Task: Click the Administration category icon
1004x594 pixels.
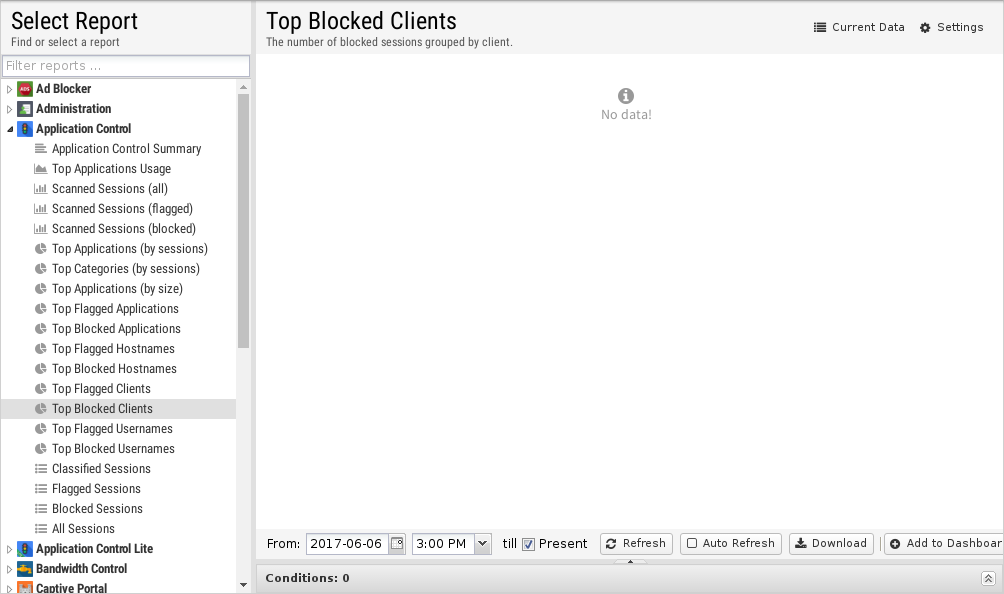Action: click(25, 109)
